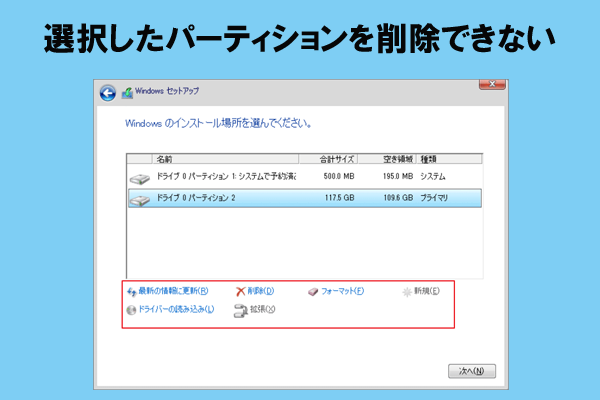Click the greyed new partition star icon
The image size is (600, 400).
(x=407, y=292)
